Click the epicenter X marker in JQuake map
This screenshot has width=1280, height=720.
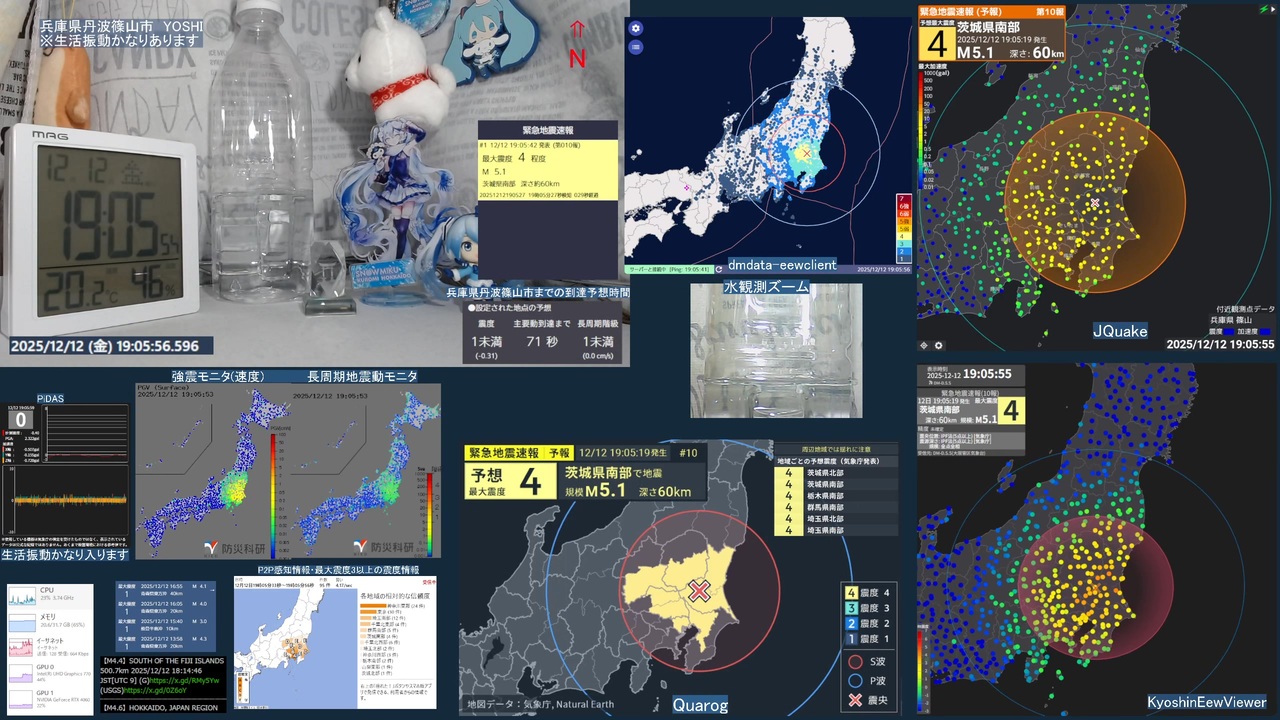point(1095,203)
